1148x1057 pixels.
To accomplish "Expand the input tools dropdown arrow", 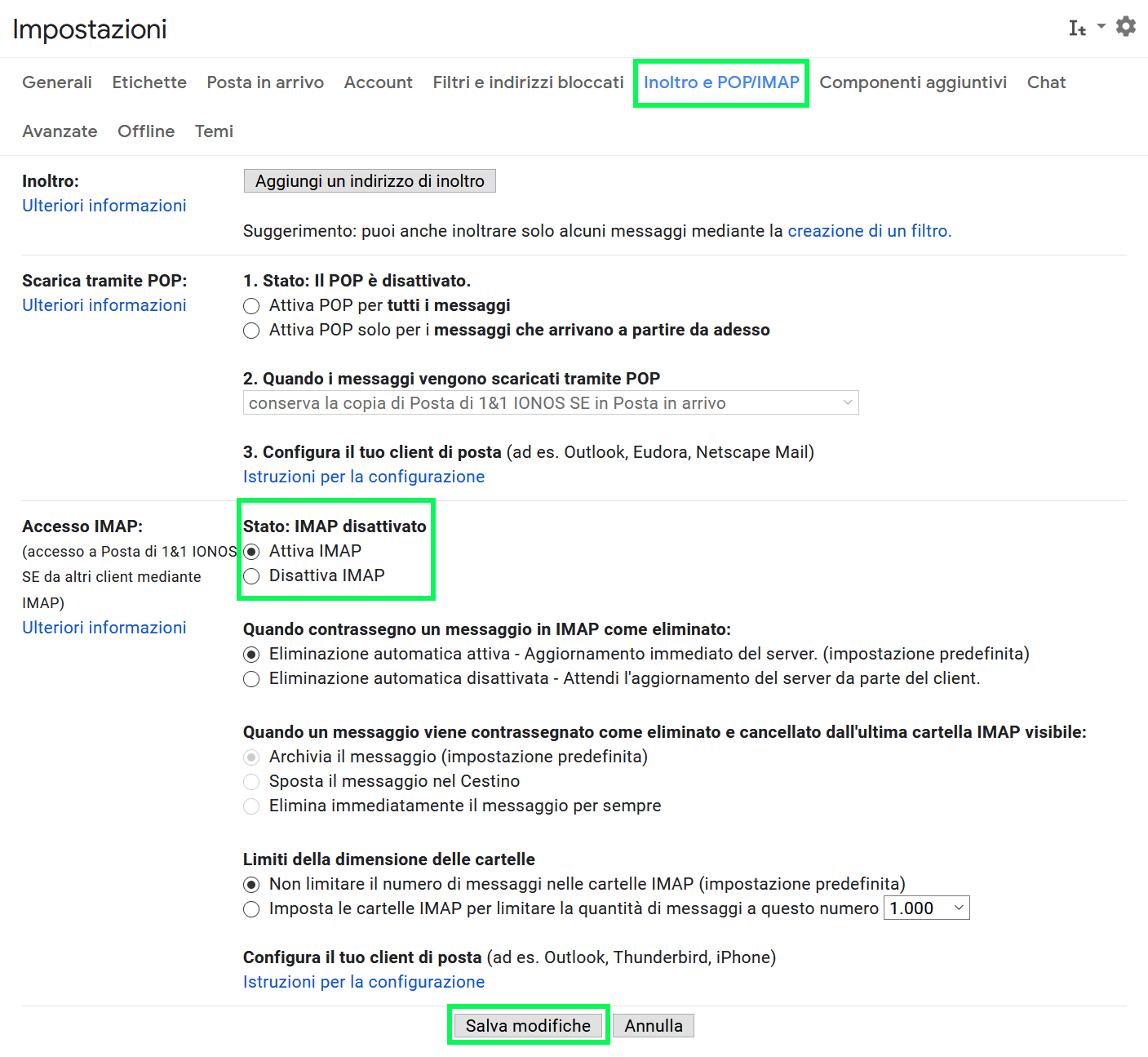I will (x=1101, y=26).
